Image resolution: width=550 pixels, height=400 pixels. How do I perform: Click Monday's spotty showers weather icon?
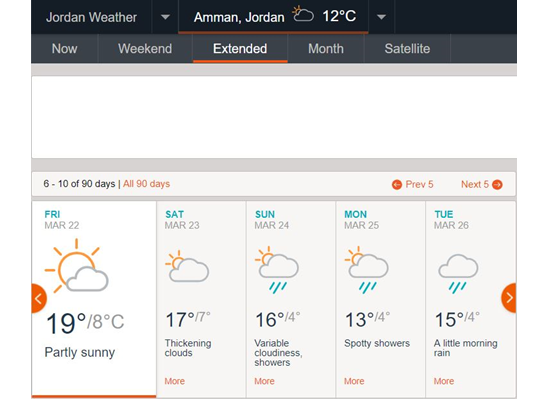tap(367, 269)
